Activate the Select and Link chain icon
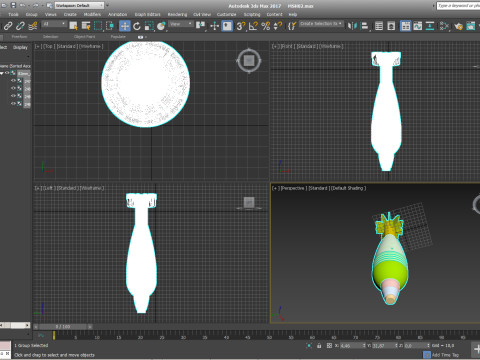Screen dimensions: 480x360 [x=8, y=26]
